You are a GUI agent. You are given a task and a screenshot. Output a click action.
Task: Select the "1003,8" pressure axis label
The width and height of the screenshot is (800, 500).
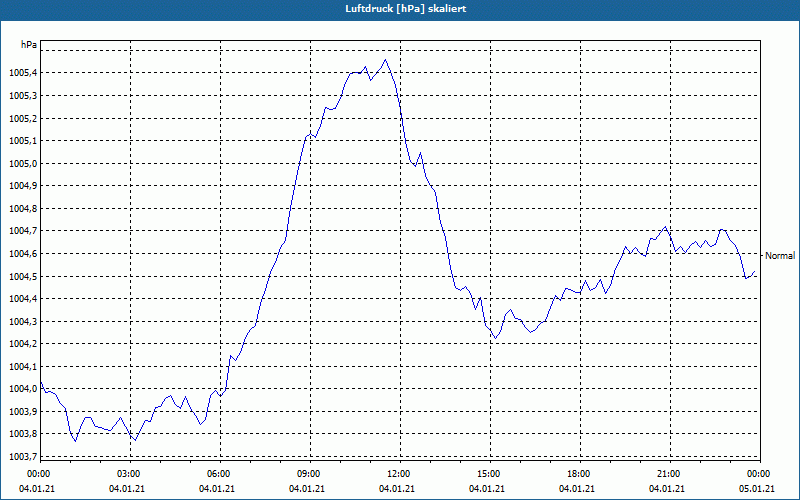23,434
